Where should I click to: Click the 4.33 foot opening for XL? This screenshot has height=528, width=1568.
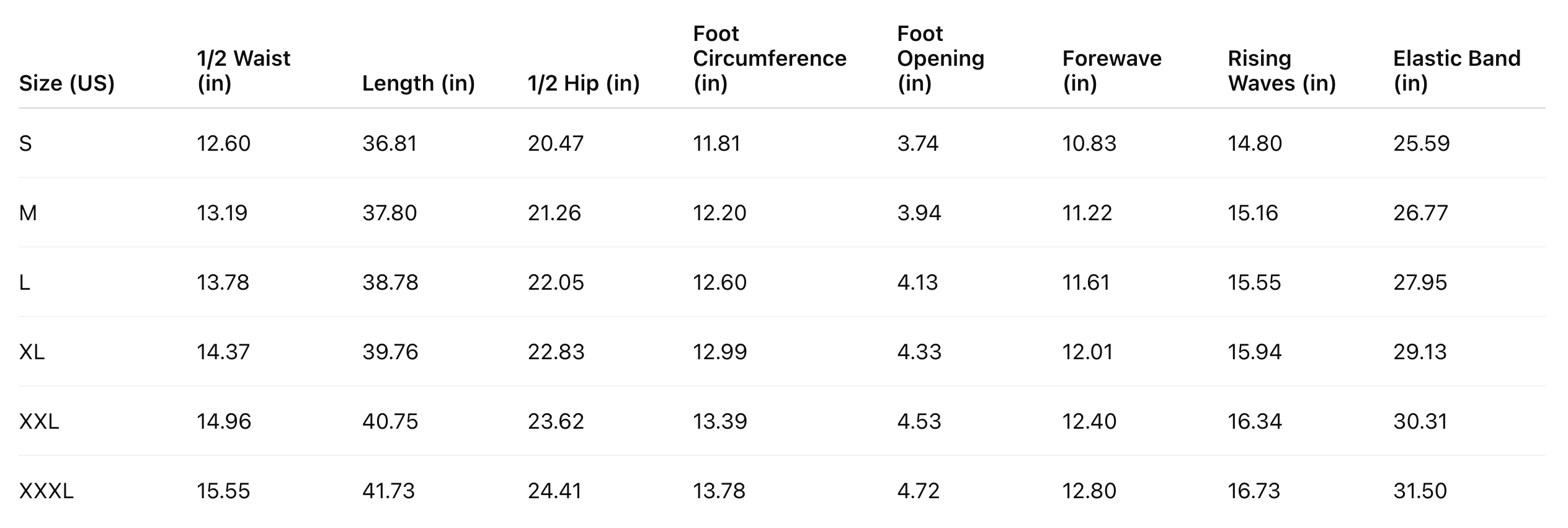[x=919, y=352]
